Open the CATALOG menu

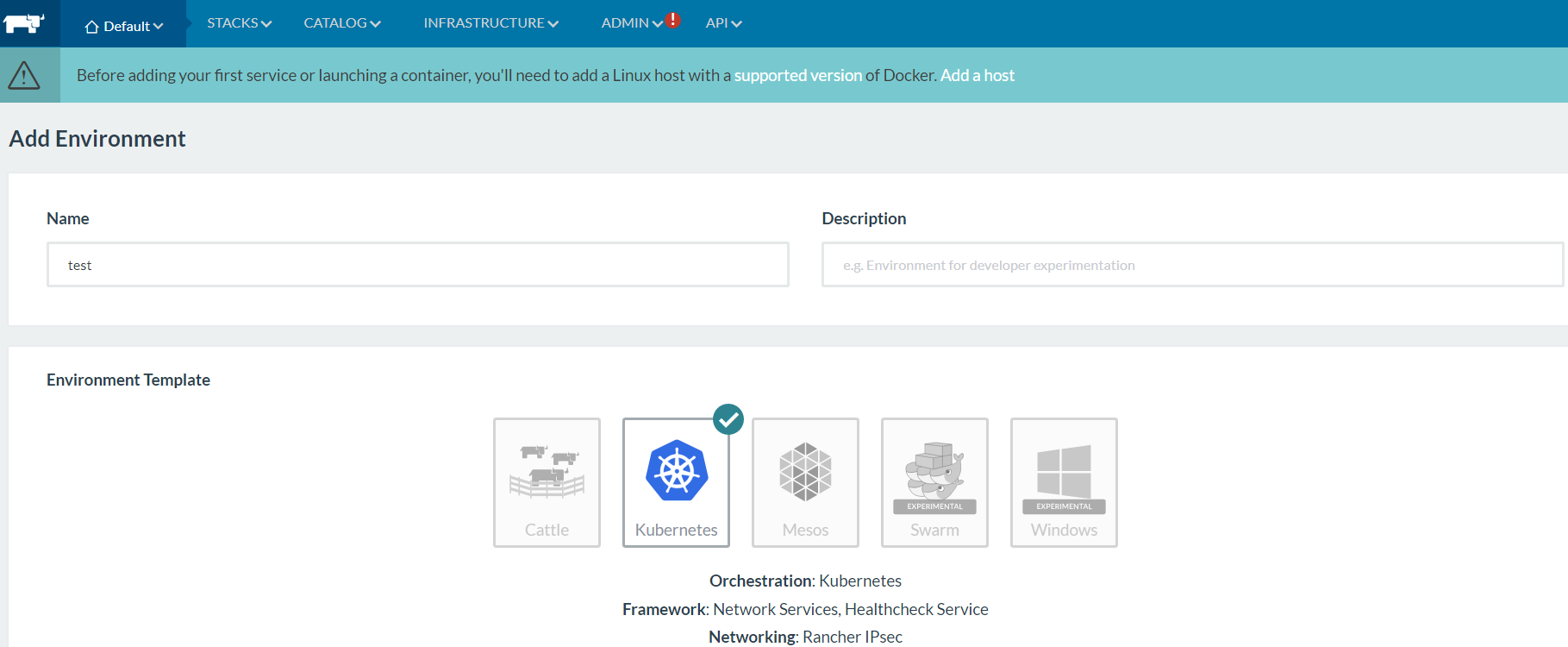point(342,23)
